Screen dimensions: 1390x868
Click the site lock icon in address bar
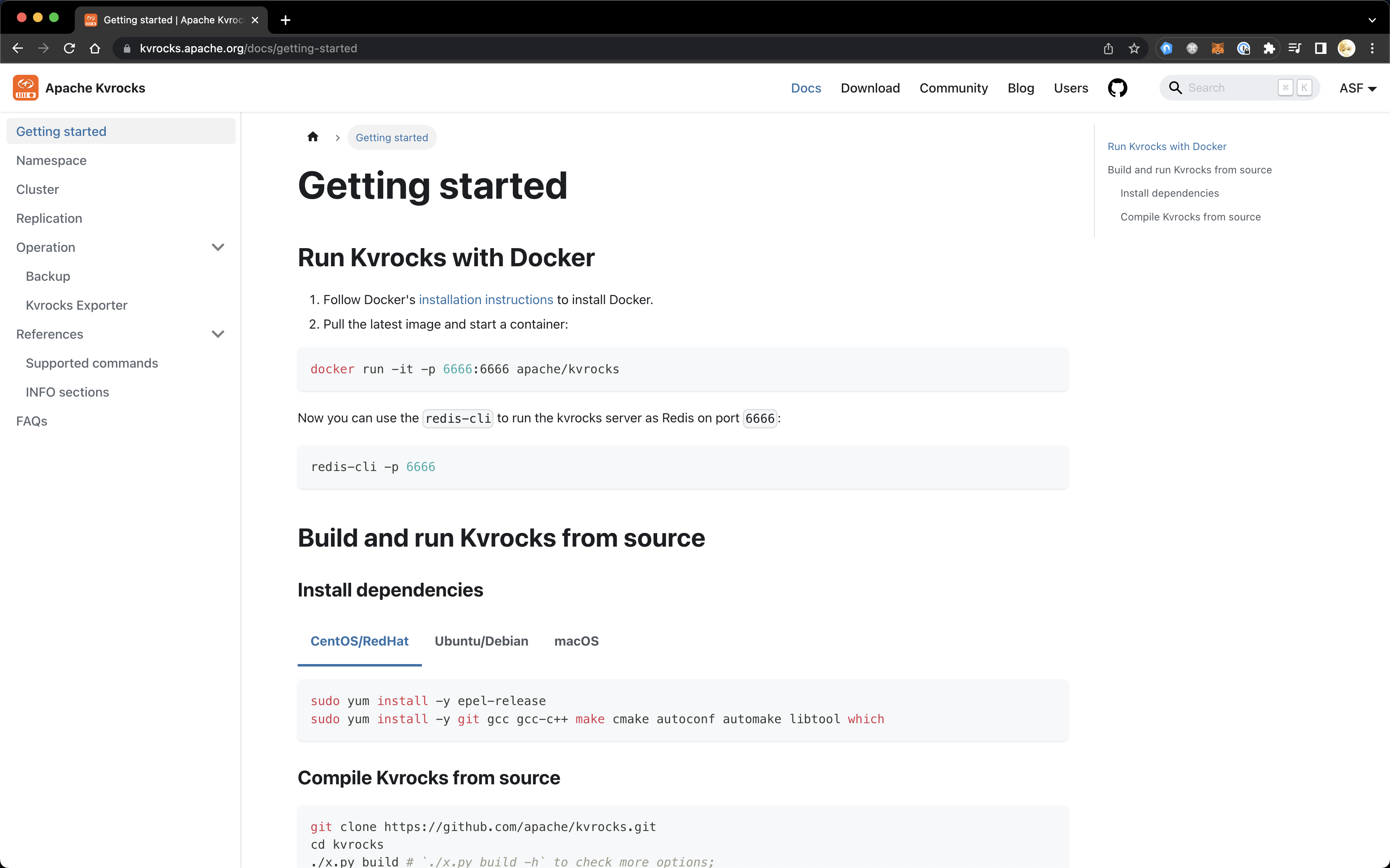[127, 49]
